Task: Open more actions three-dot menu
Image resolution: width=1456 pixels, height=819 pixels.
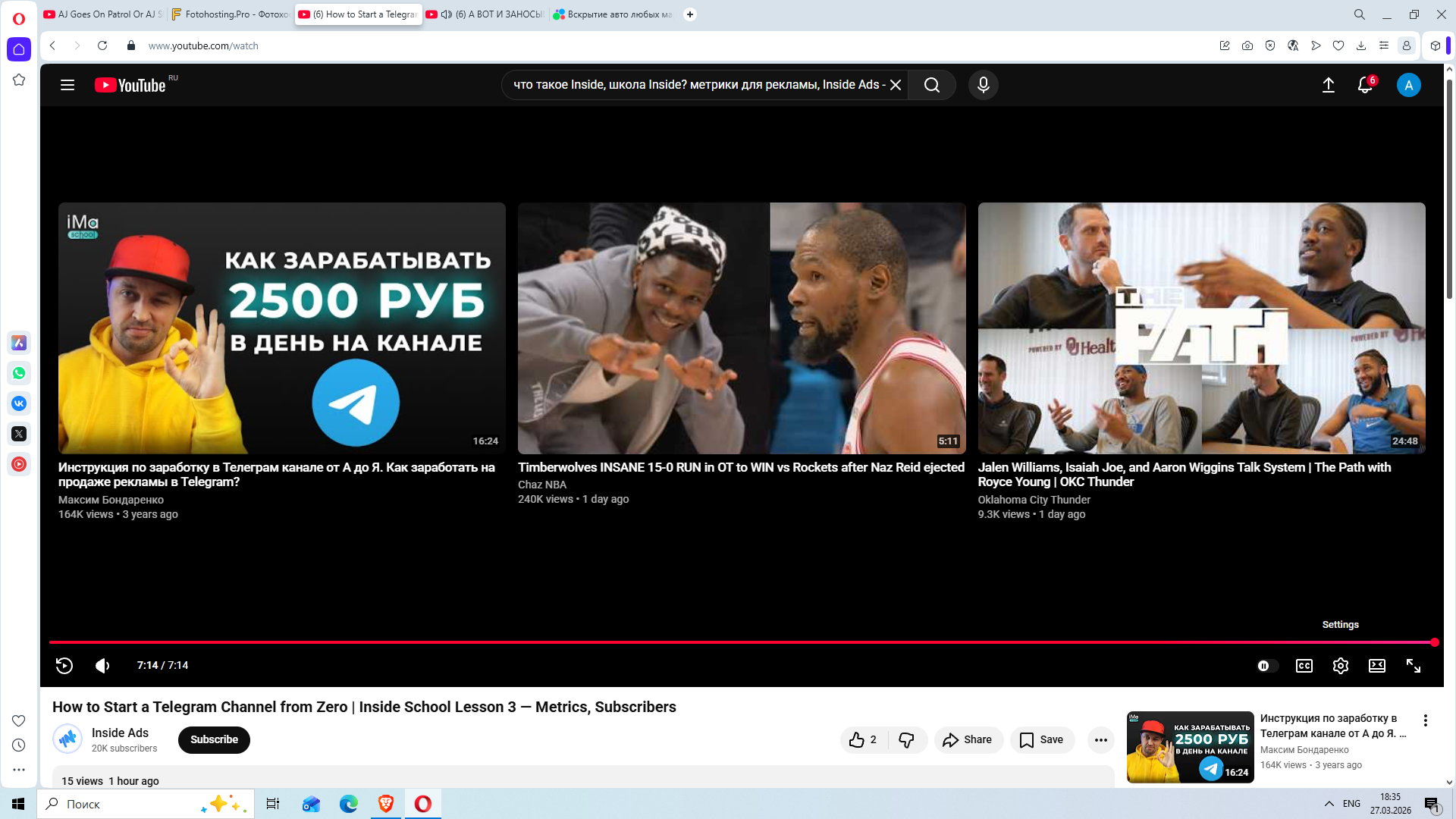Action: [x=1100, y=740]
